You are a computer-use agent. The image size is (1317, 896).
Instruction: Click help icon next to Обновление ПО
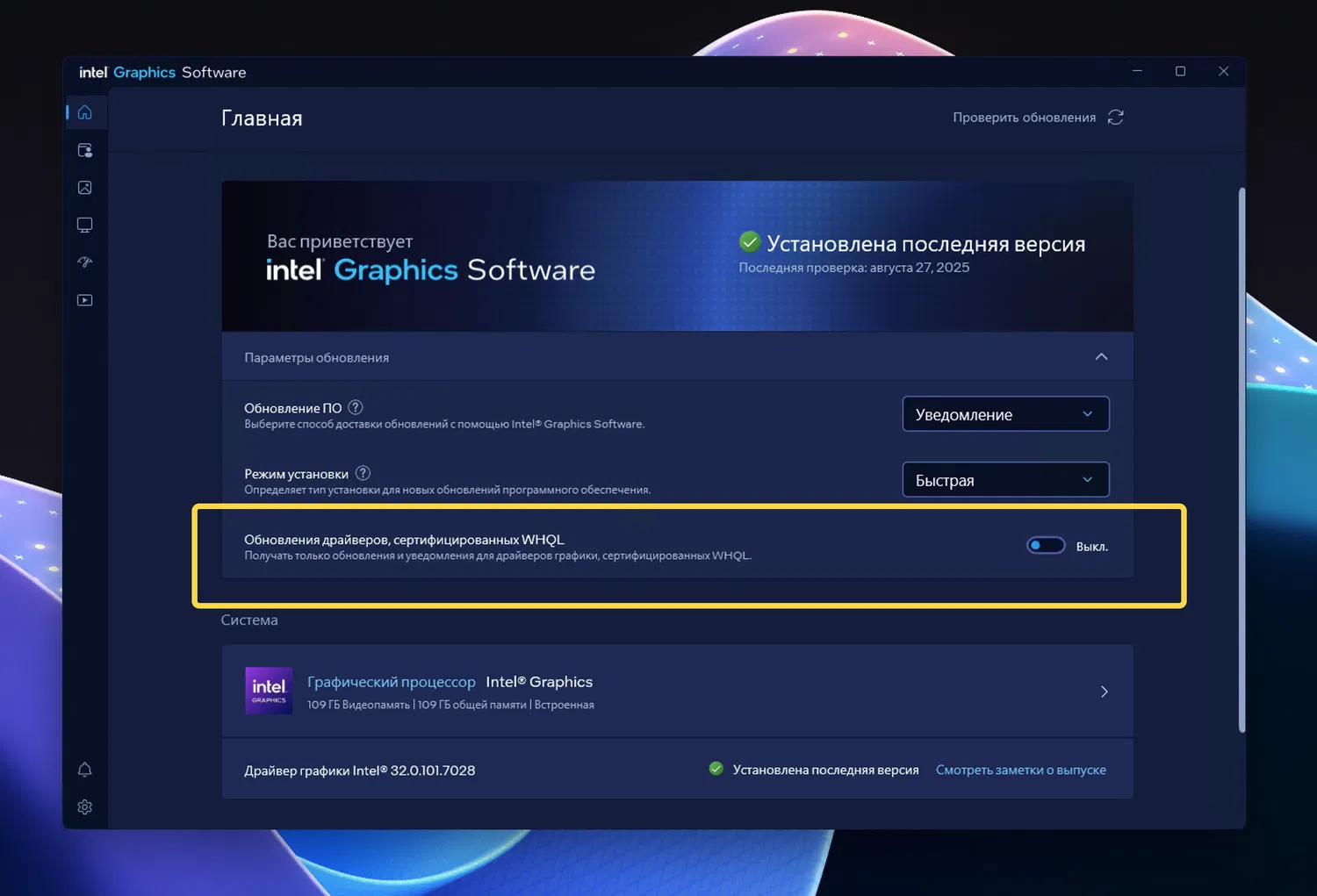[x=356, y=407]
